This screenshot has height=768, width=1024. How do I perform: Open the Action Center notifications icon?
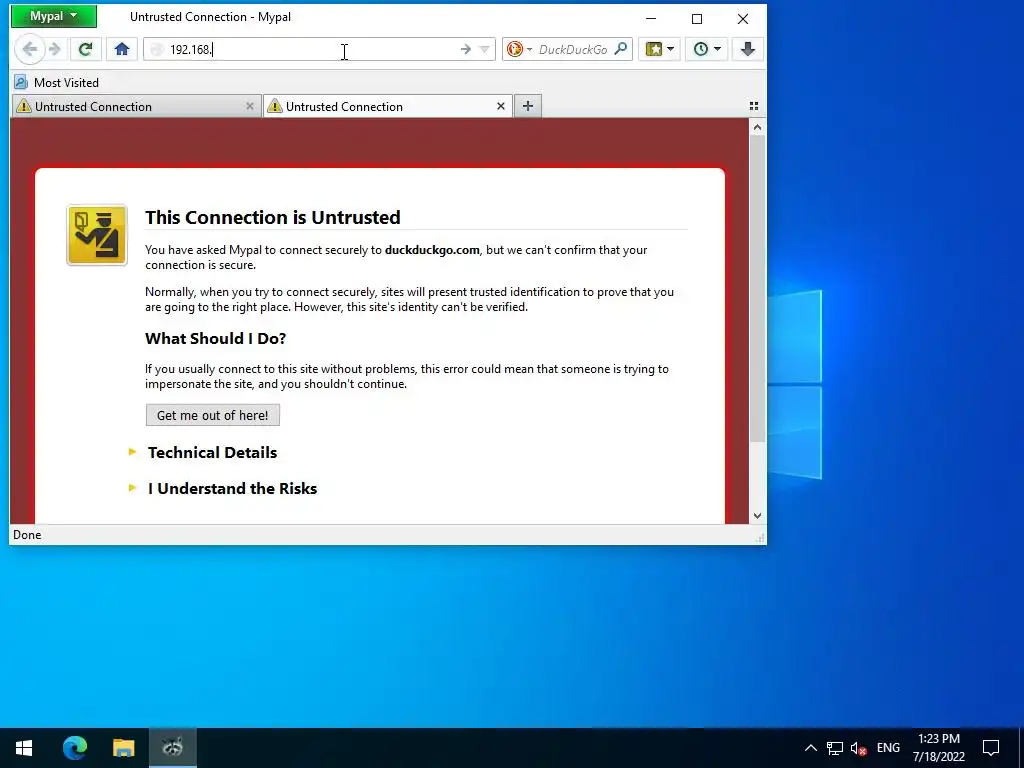pyautogui.click(x=991, y=748)
